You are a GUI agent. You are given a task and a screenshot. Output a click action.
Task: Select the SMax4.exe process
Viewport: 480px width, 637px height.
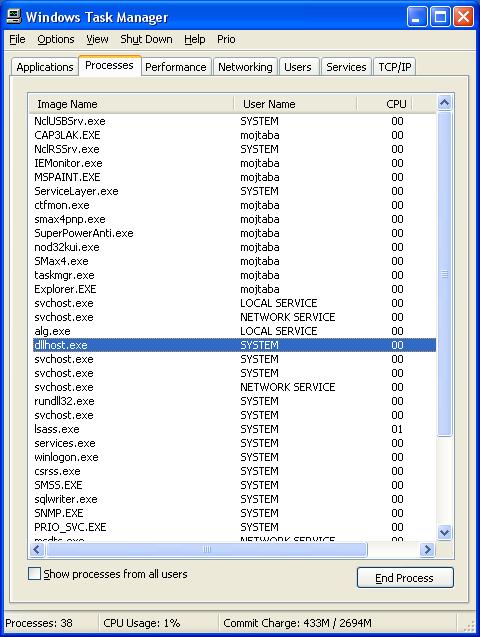pos(234,261)
